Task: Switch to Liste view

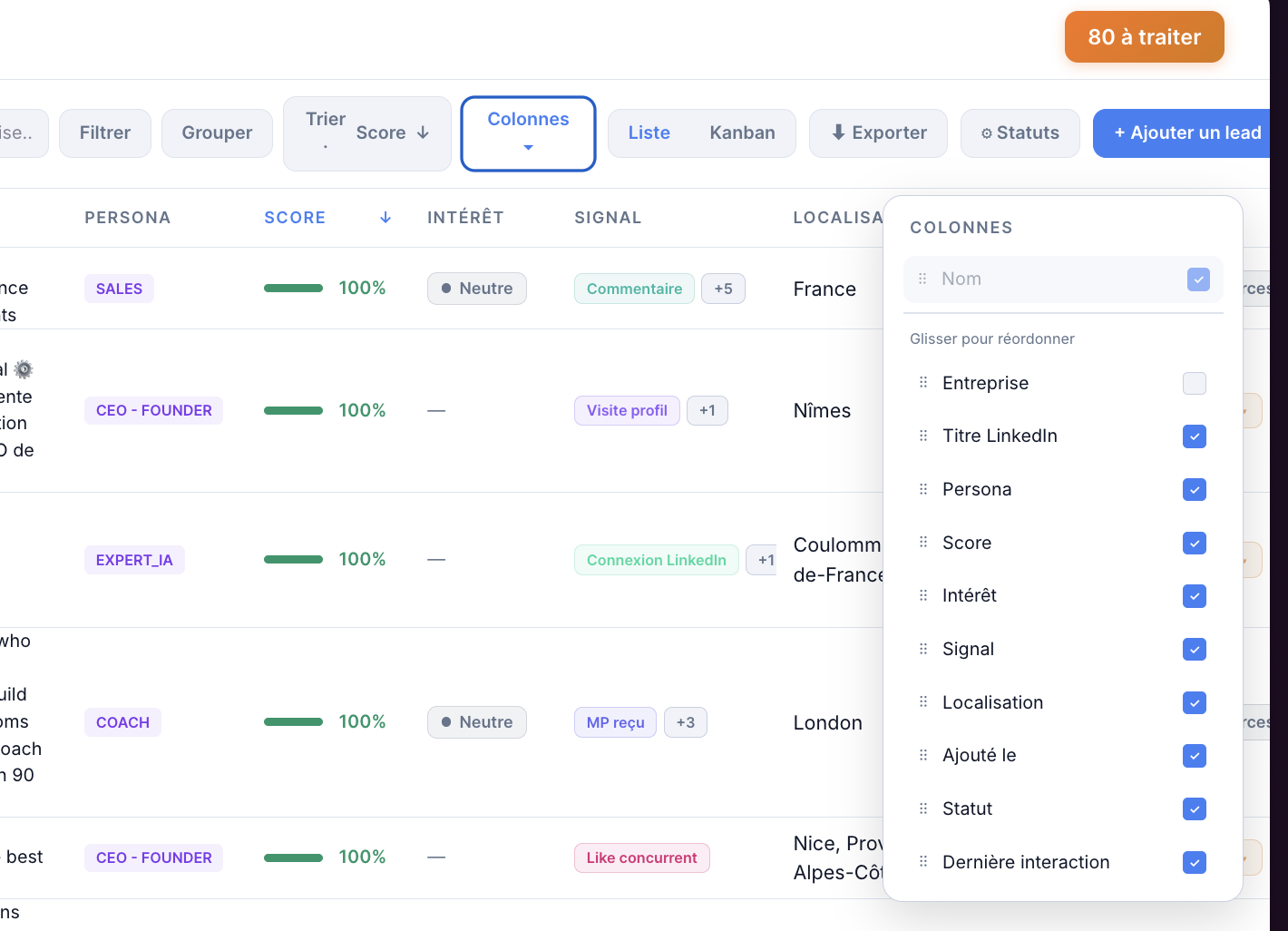Action: point(649,133)
